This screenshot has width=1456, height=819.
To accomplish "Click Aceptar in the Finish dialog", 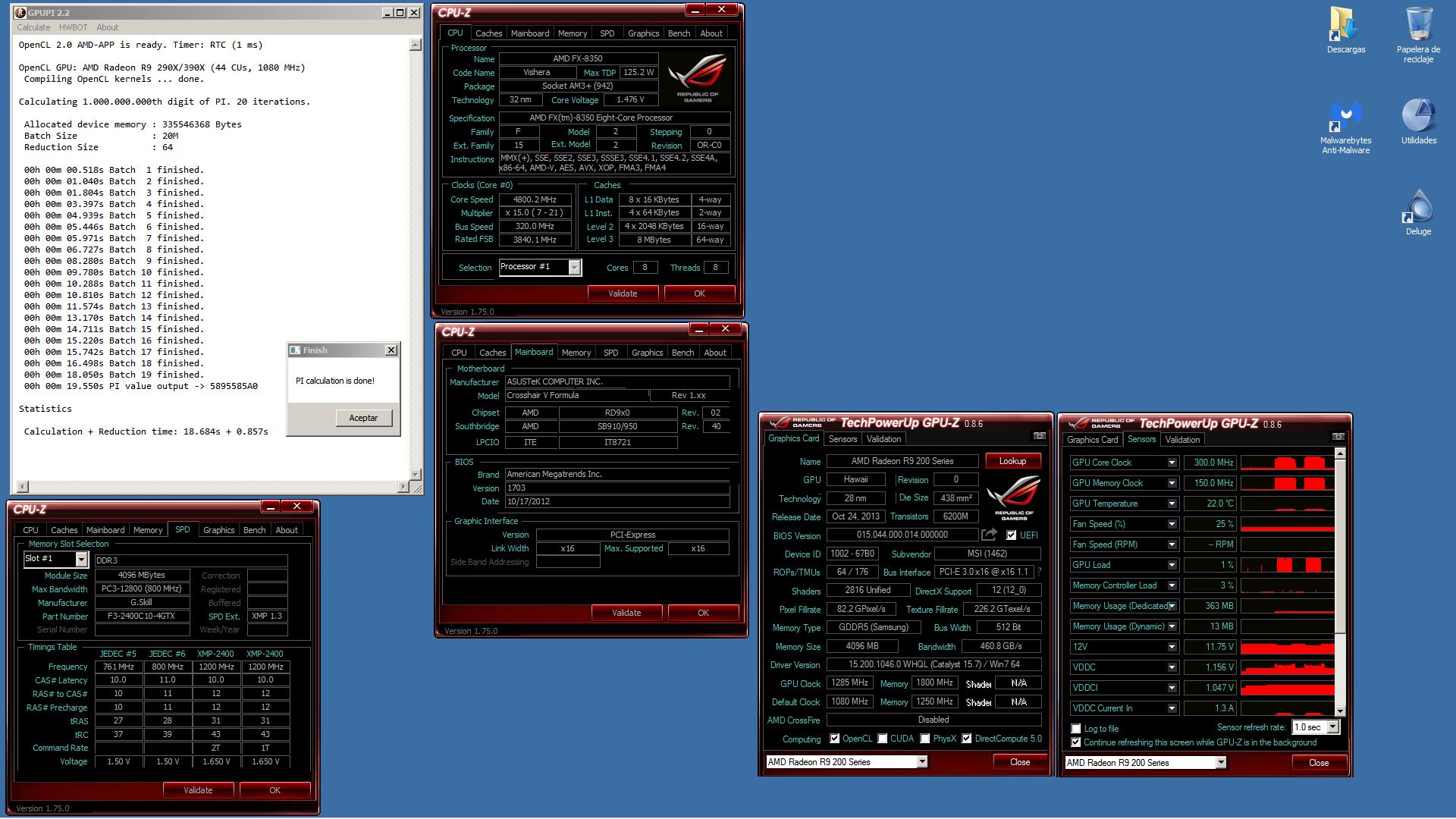I will pyautogui.click(x=363, y=418).
